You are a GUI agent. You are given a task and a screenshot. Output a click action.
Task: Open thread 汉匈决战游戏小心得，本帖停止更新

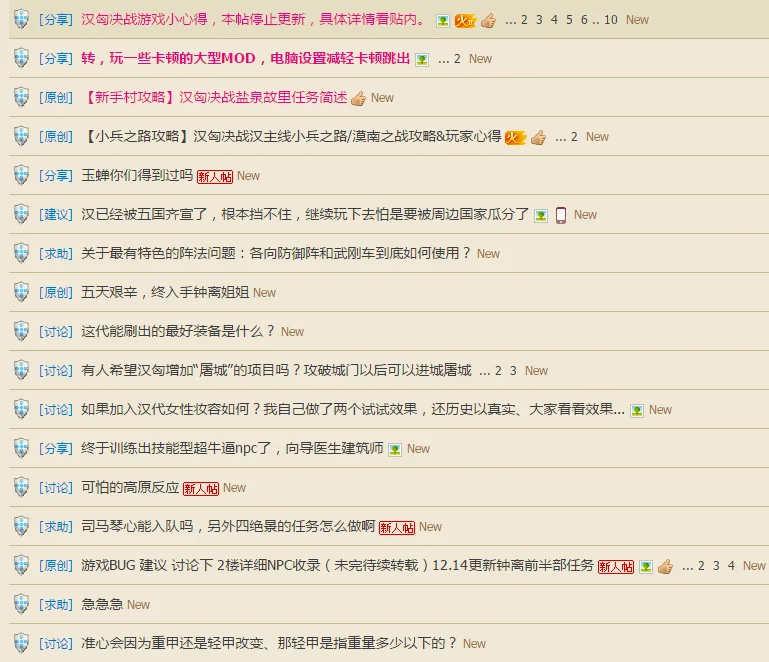pyautogui.click(x=253, y=19)
